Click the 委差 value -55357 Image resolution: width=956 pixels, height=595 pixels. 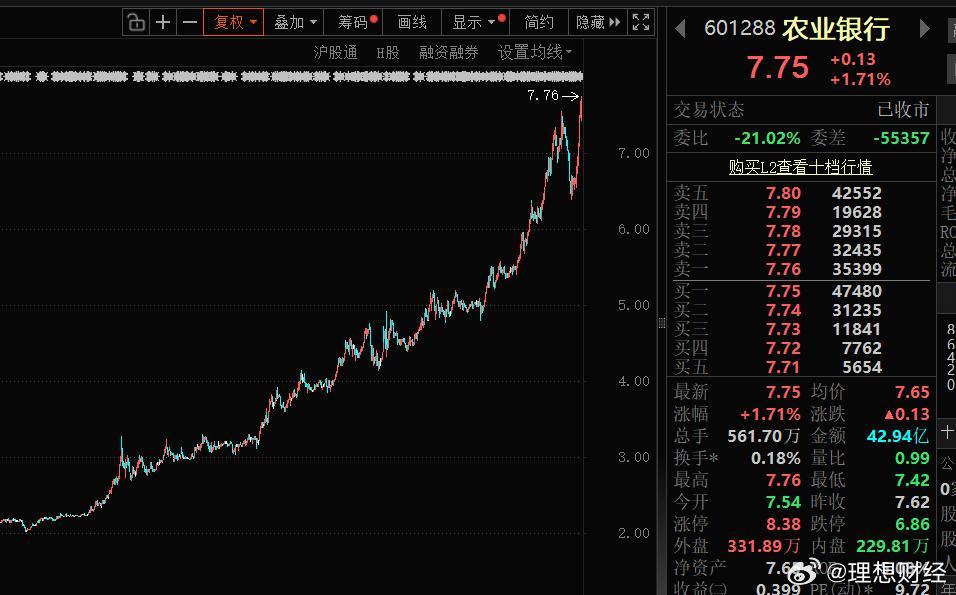point(901,138)
